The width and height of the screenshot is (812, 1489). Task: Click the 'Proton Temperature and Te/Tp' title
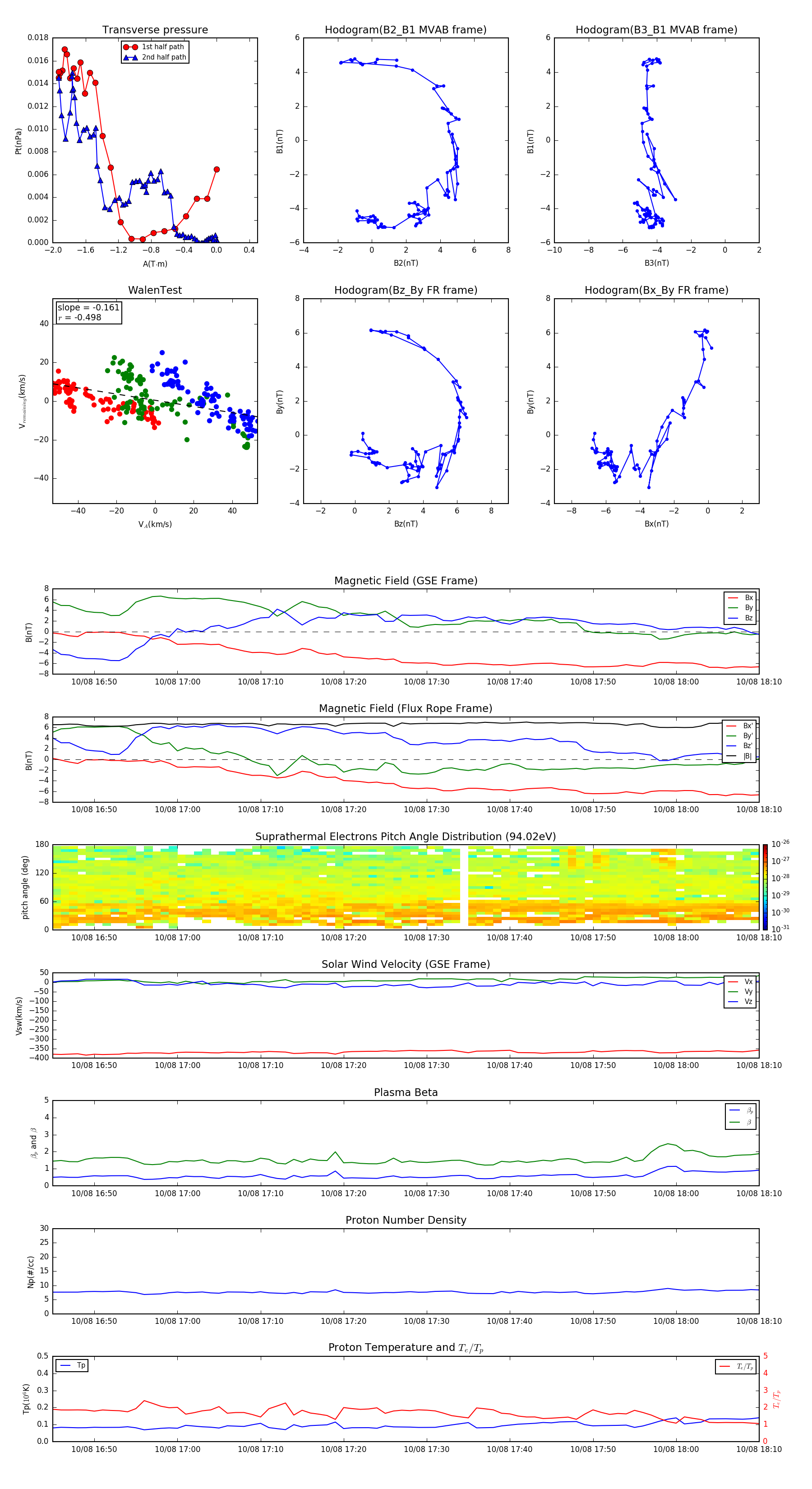[406, 1348]
